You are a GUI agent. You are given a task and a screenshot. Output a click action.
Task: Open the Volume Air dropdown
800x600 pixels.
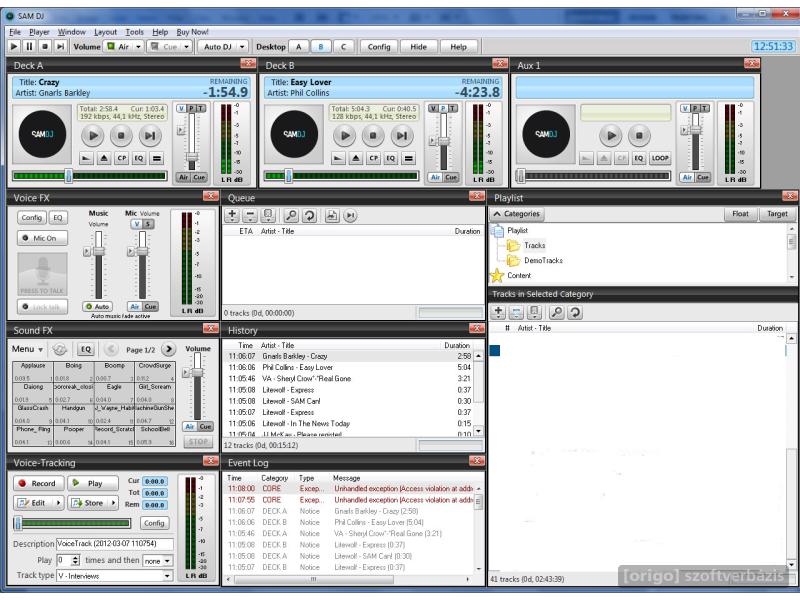[138, 46]
